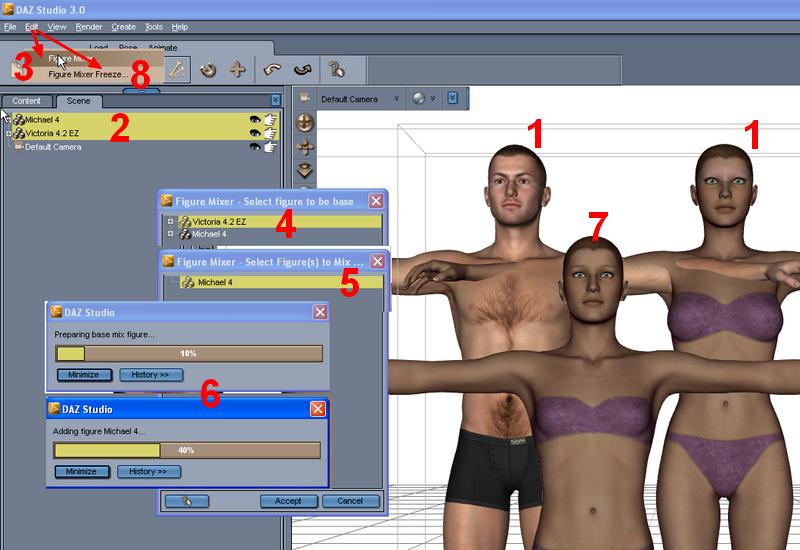Expand Michael 4 in base figure dialog
Screen dimensions: 800x550
pos(170,234)
